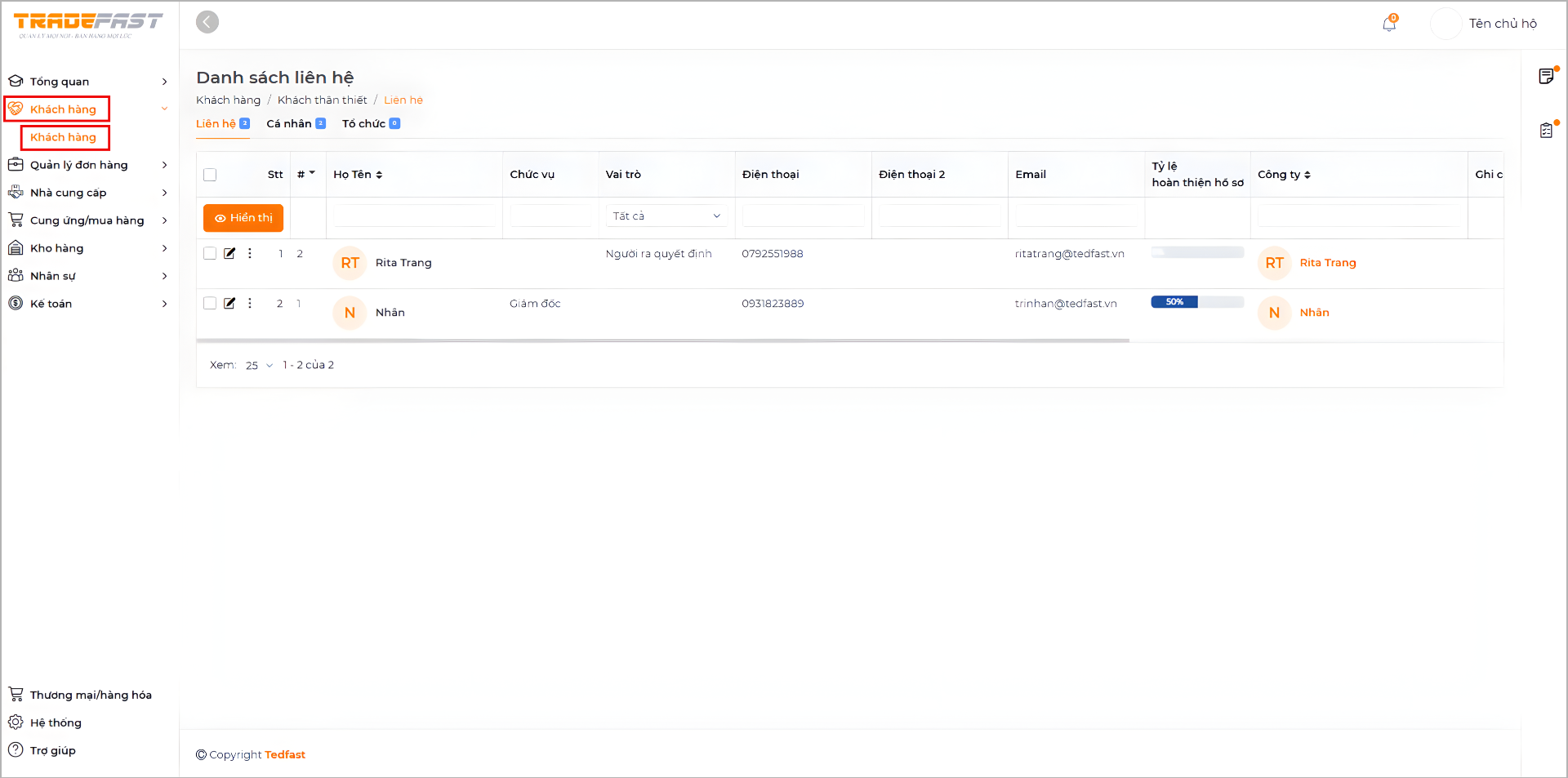Check the Nhân row checkbox
The width and height of the screenshot is (1568, 778).
click(210, 303)
